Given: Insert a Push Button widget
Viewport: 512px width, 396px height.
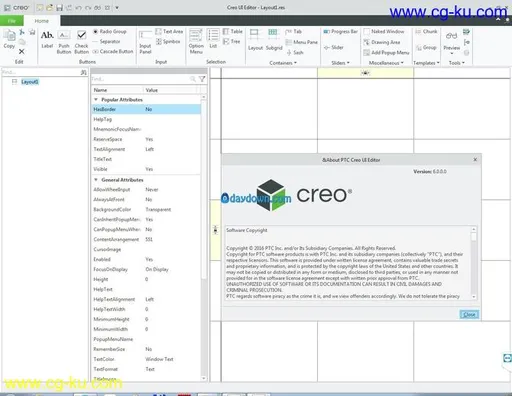Looking at the screenshot, I should [x=64, y=42].
